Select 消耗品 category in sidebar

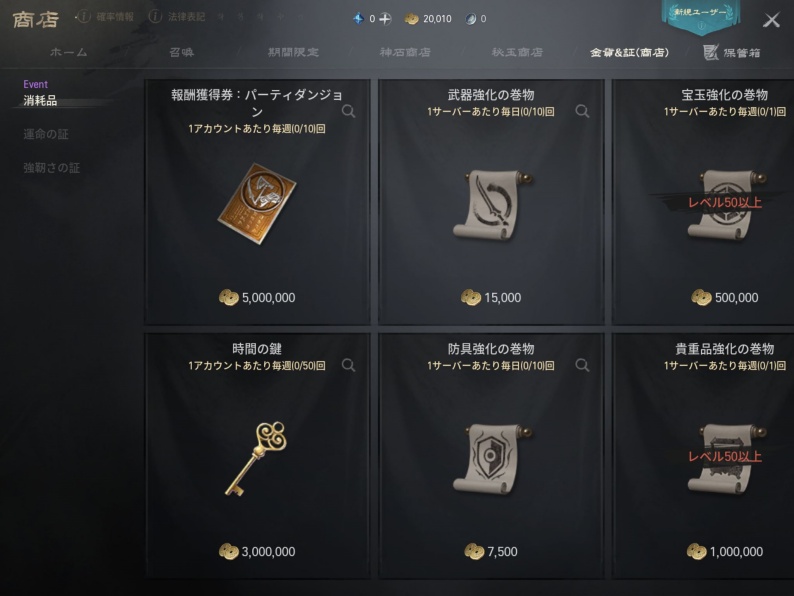(x=40, y=100)
